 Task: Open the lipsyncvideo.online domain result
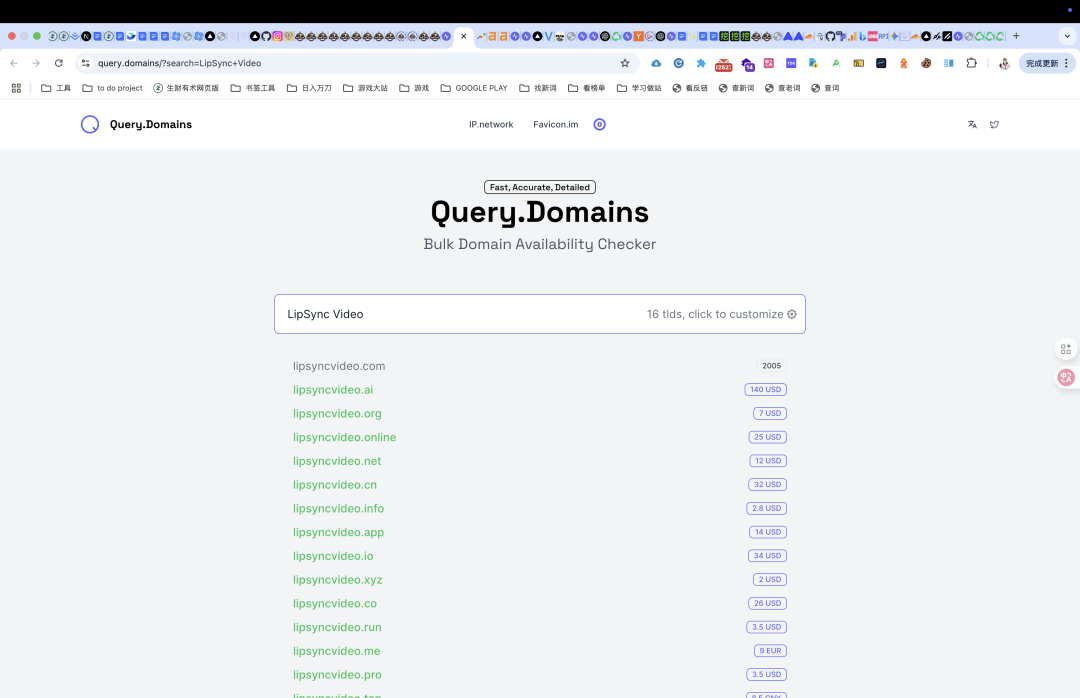(344, 438)
